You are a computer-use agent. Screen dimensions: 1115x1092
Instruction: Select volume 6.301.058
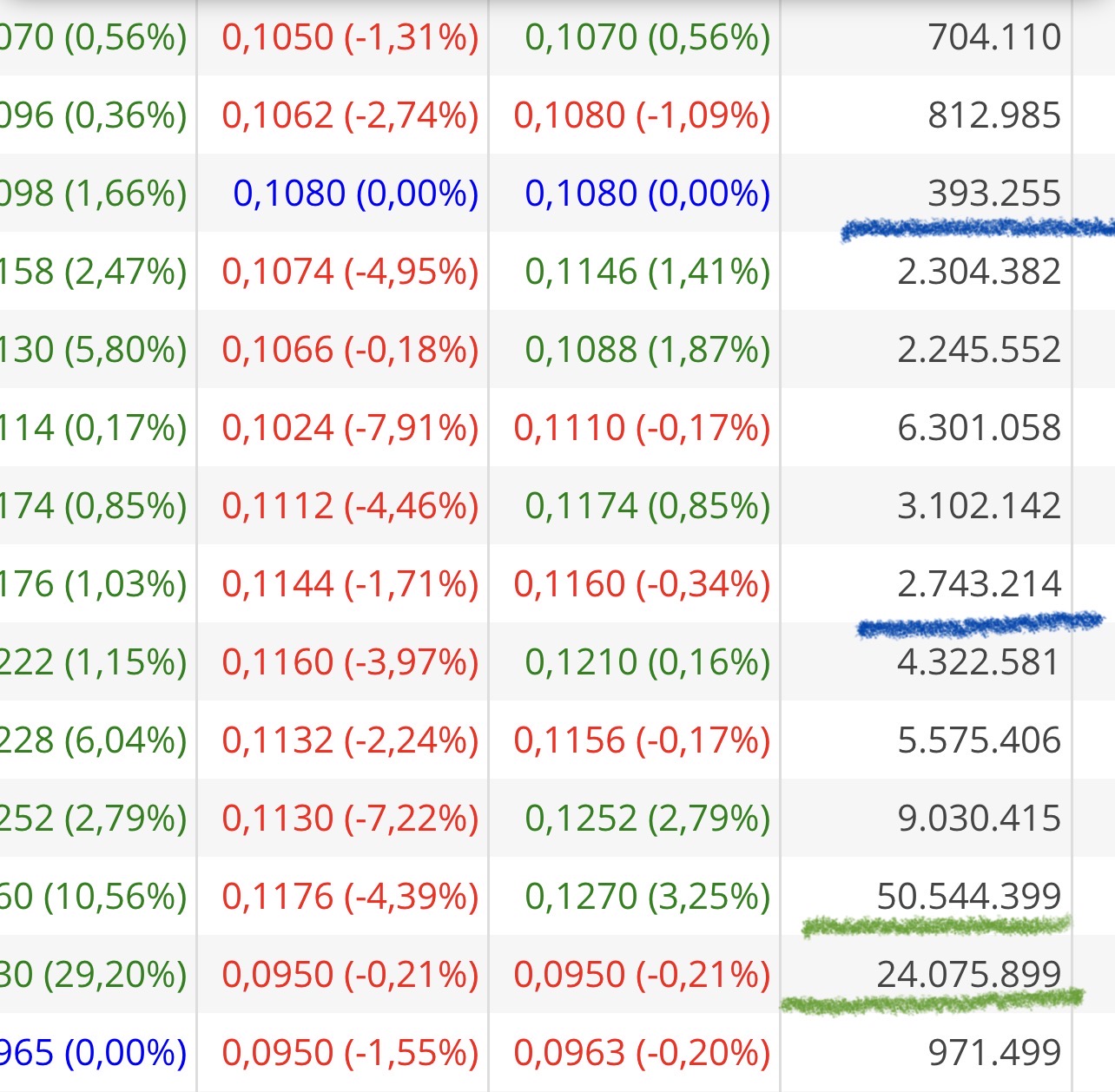(x=979, y=428)
